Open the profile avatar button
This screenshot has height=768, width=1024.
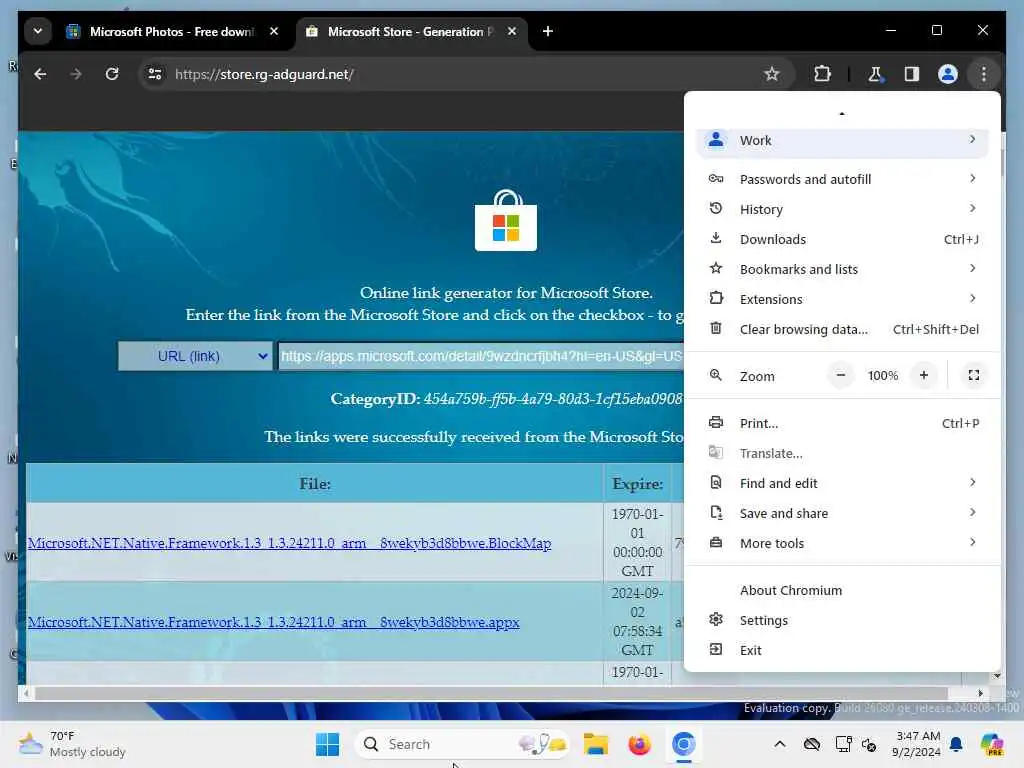(948, 74)
